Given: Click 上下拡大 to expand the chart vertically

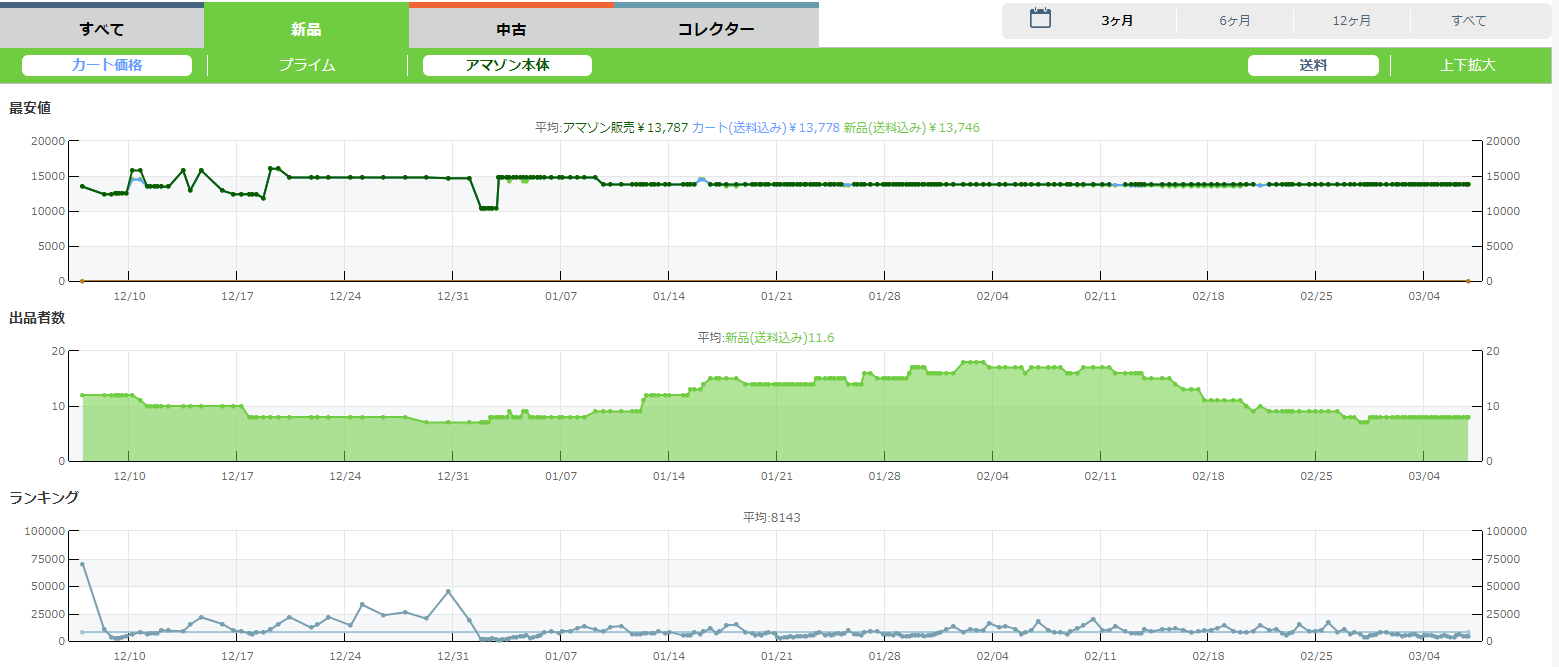Looking at the screenshot, I should [x=1467, y=65].
